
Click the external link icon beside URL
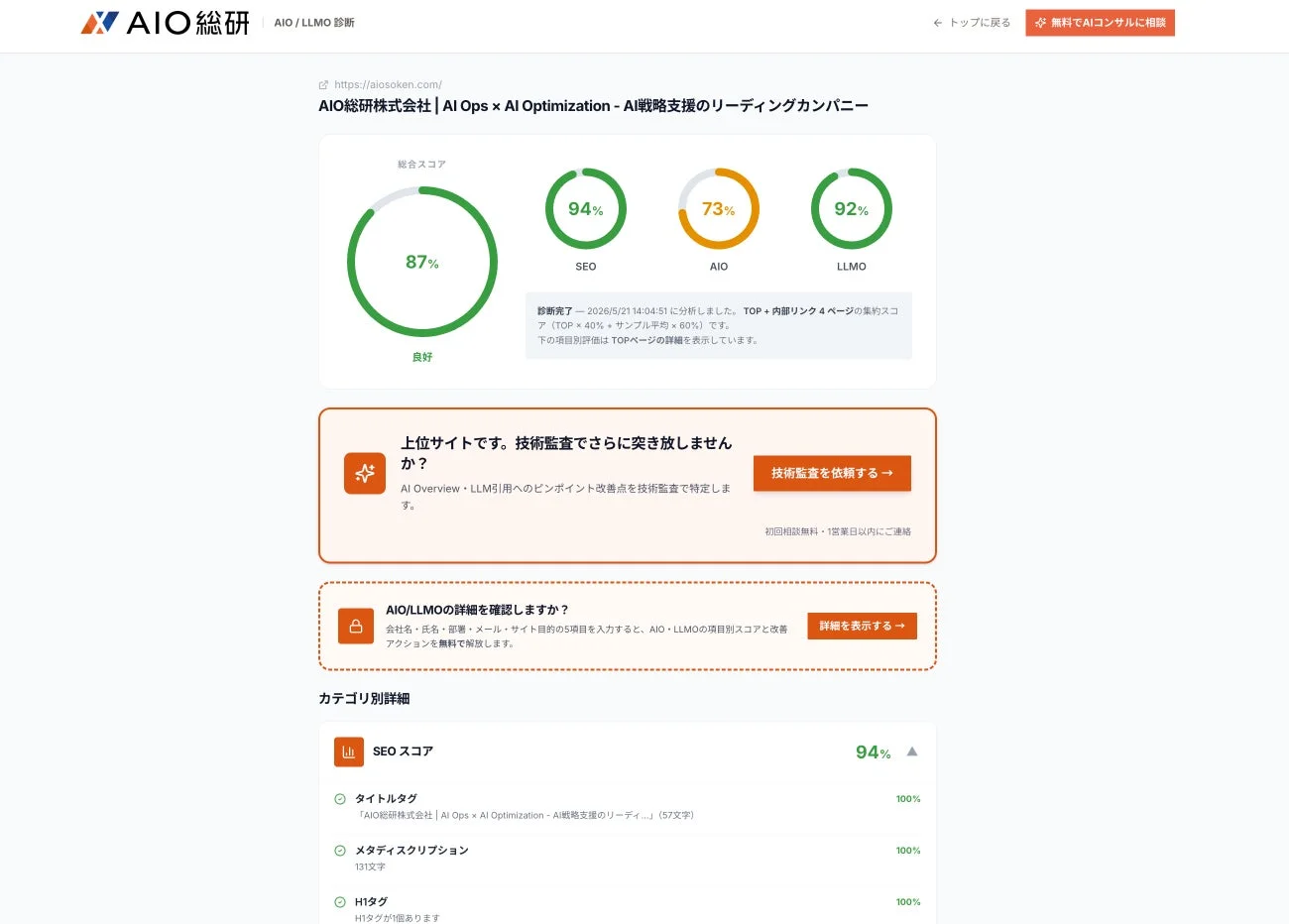pyautogui.click(x=323, y=84)
